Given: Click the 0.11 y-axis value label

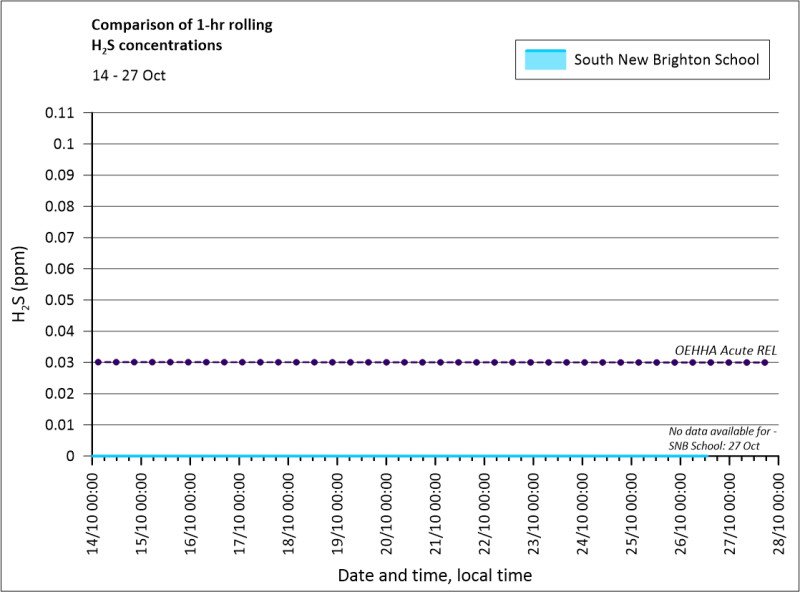Looking at the screenshot, I should point(60,113).
